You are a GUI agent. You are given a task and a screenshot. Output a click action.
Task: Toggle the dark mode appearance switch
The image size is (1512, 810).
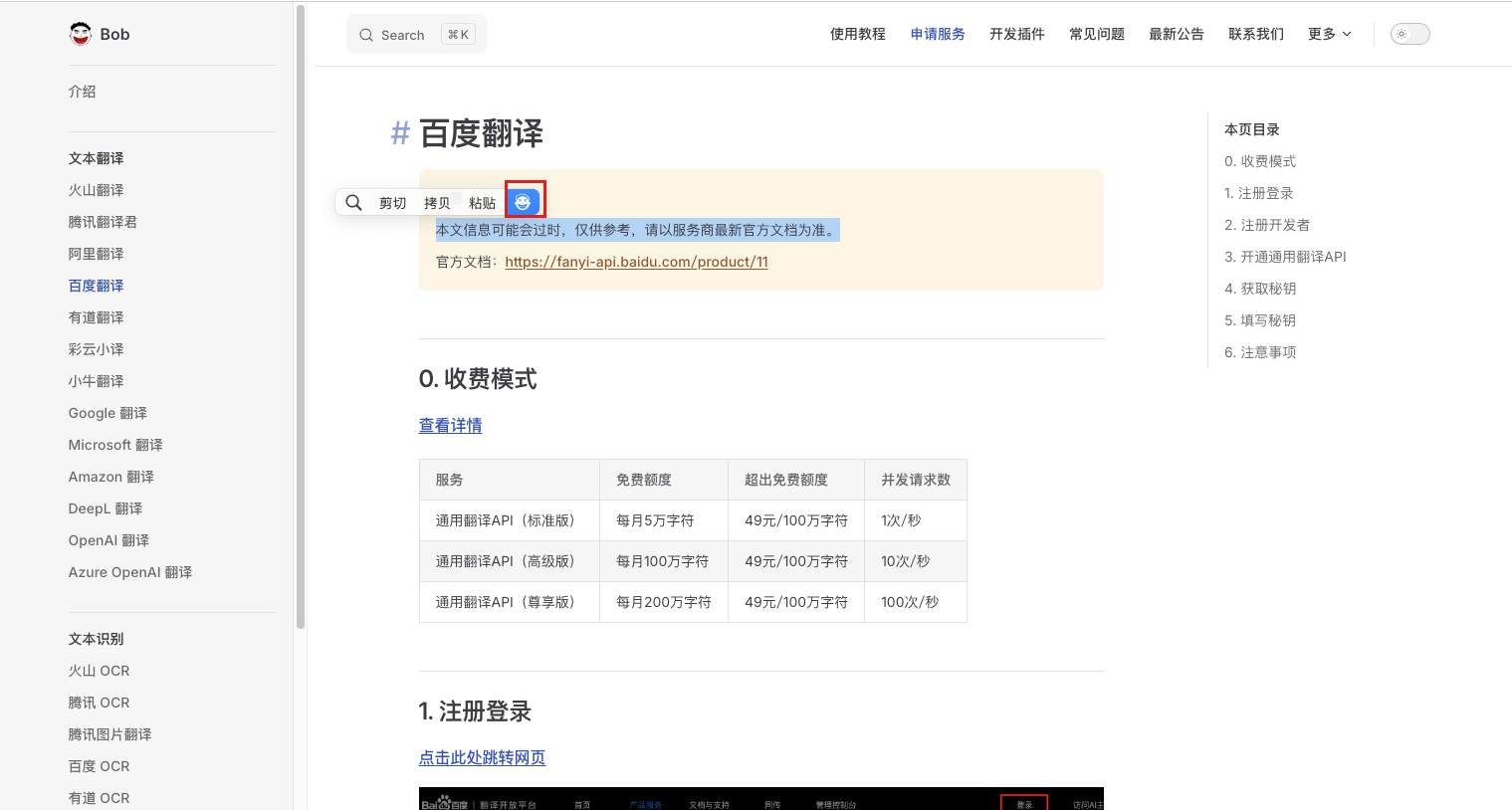click(1409, 34)
